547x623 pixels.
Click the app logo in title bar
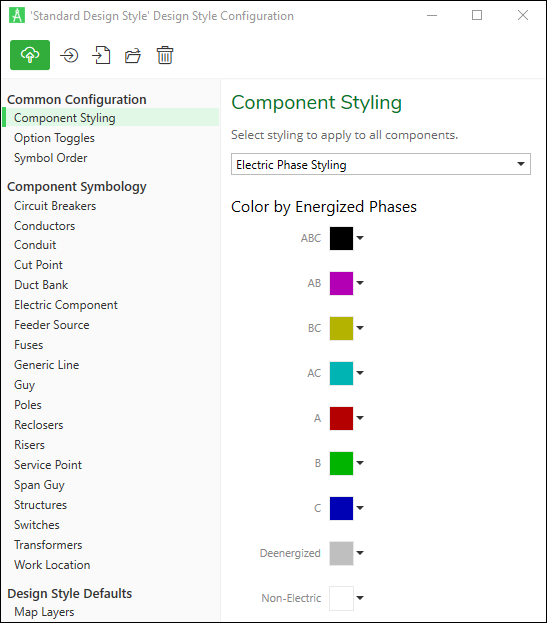(x=17, y=15)
